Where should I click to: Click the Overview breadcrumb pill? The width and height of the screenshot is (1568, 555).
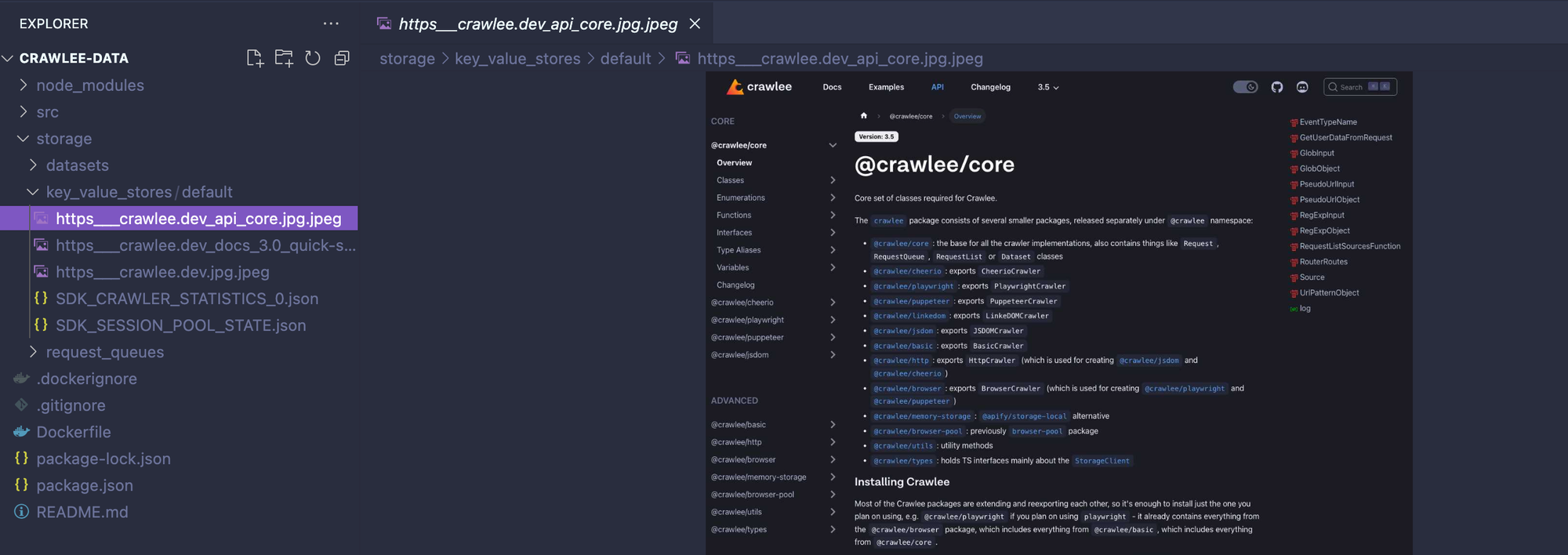tap(967, 116)
